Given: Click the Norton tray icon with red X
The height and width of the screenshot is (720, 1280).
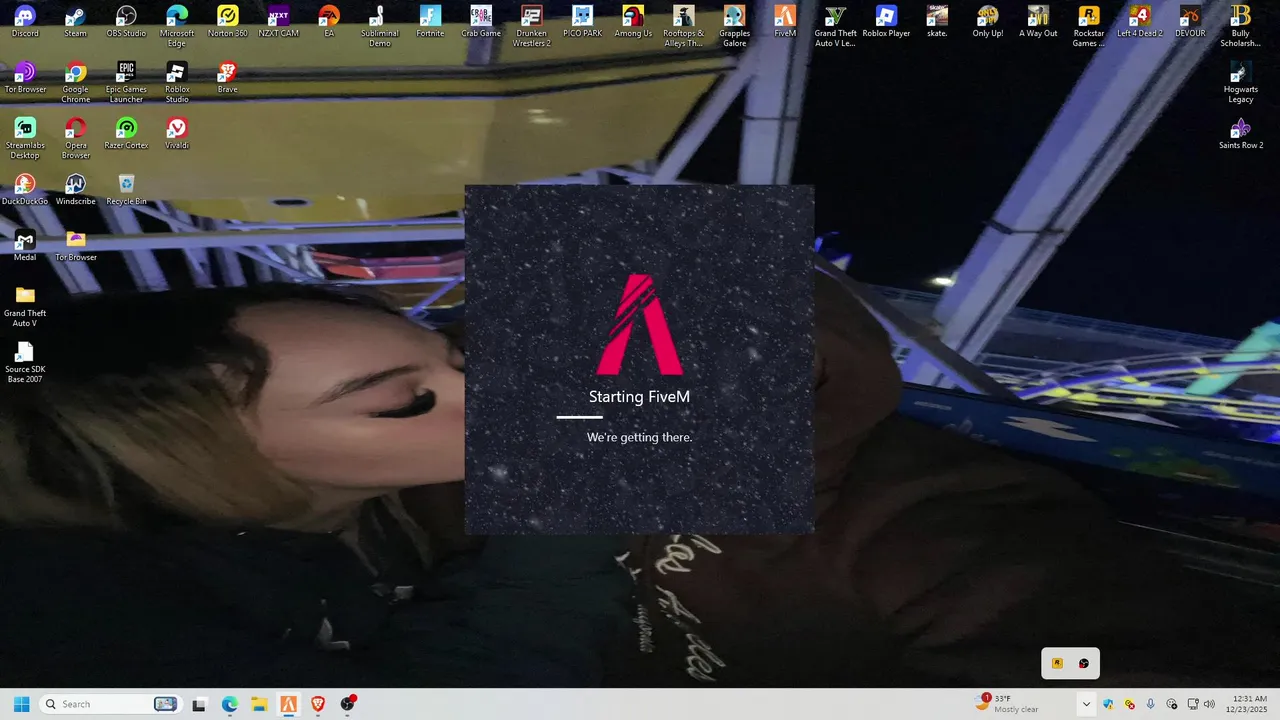Looking at the screenshot, I should (x=1130, y=704).
